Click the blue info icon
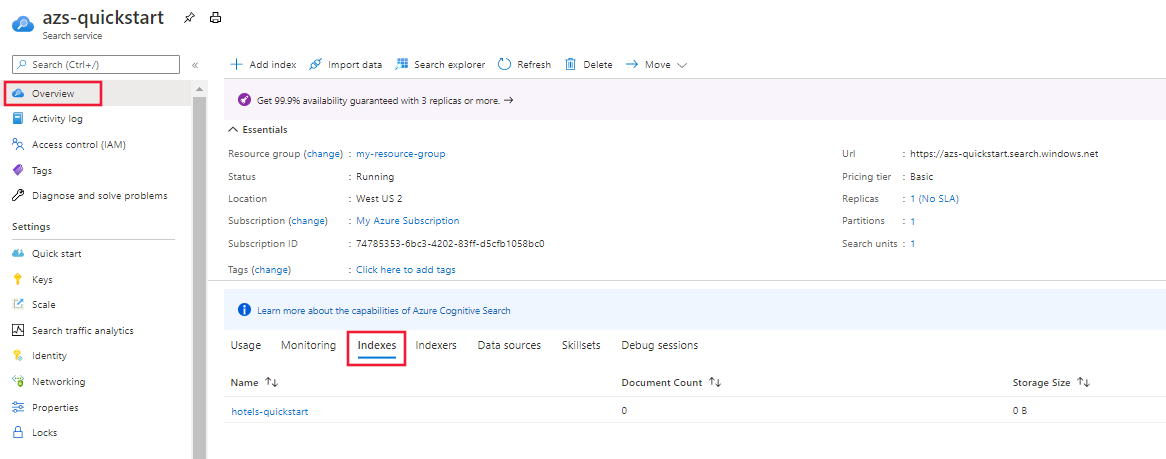1166x459 pixels. tap(243, 309)
